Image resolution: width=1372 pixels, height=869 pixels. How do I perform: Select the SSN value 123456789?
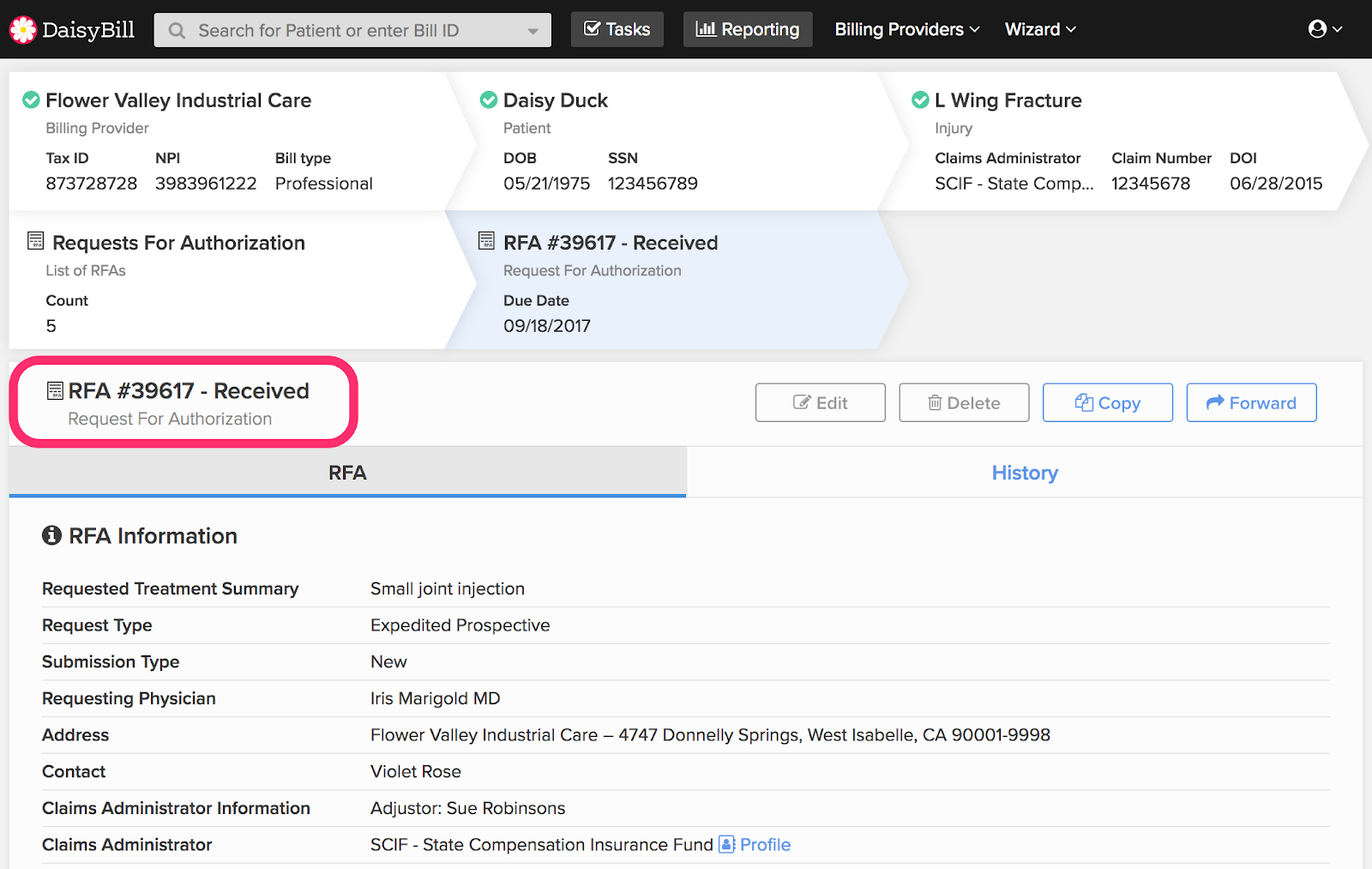(653, 184)
